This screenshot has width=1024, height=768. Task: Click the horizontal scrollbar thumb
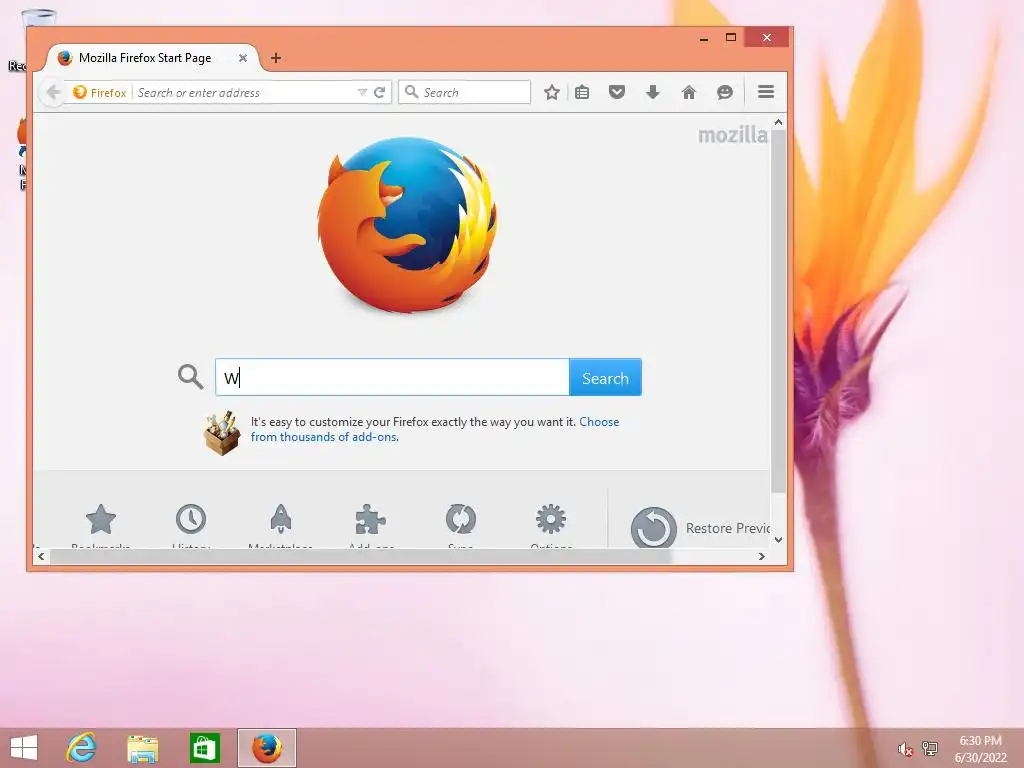click(x=360, y=556)
